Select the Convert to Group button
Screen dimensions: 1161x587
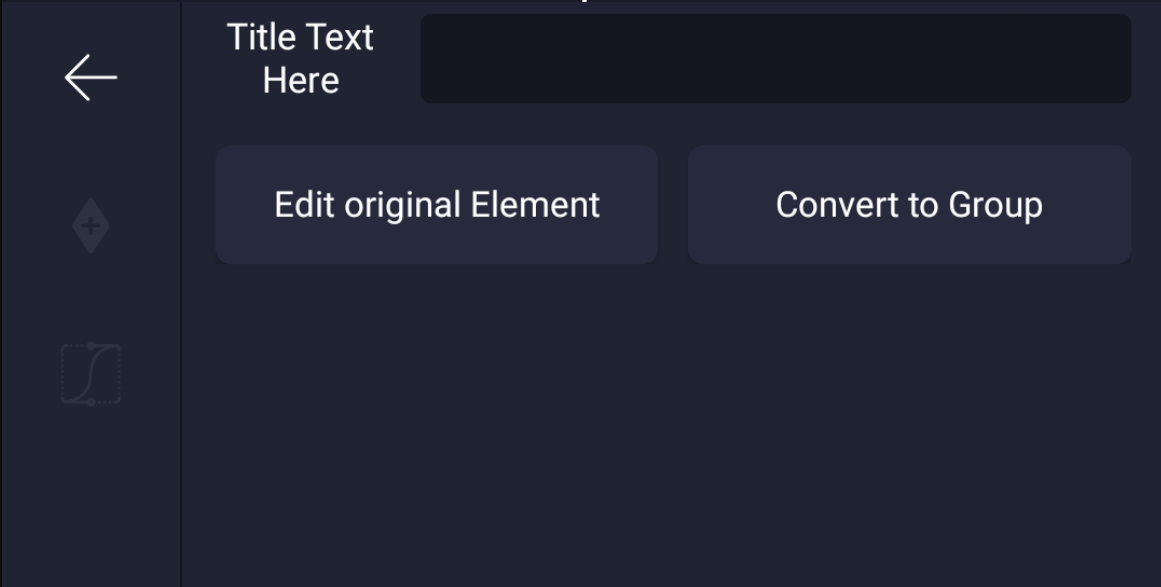(909, 205)
